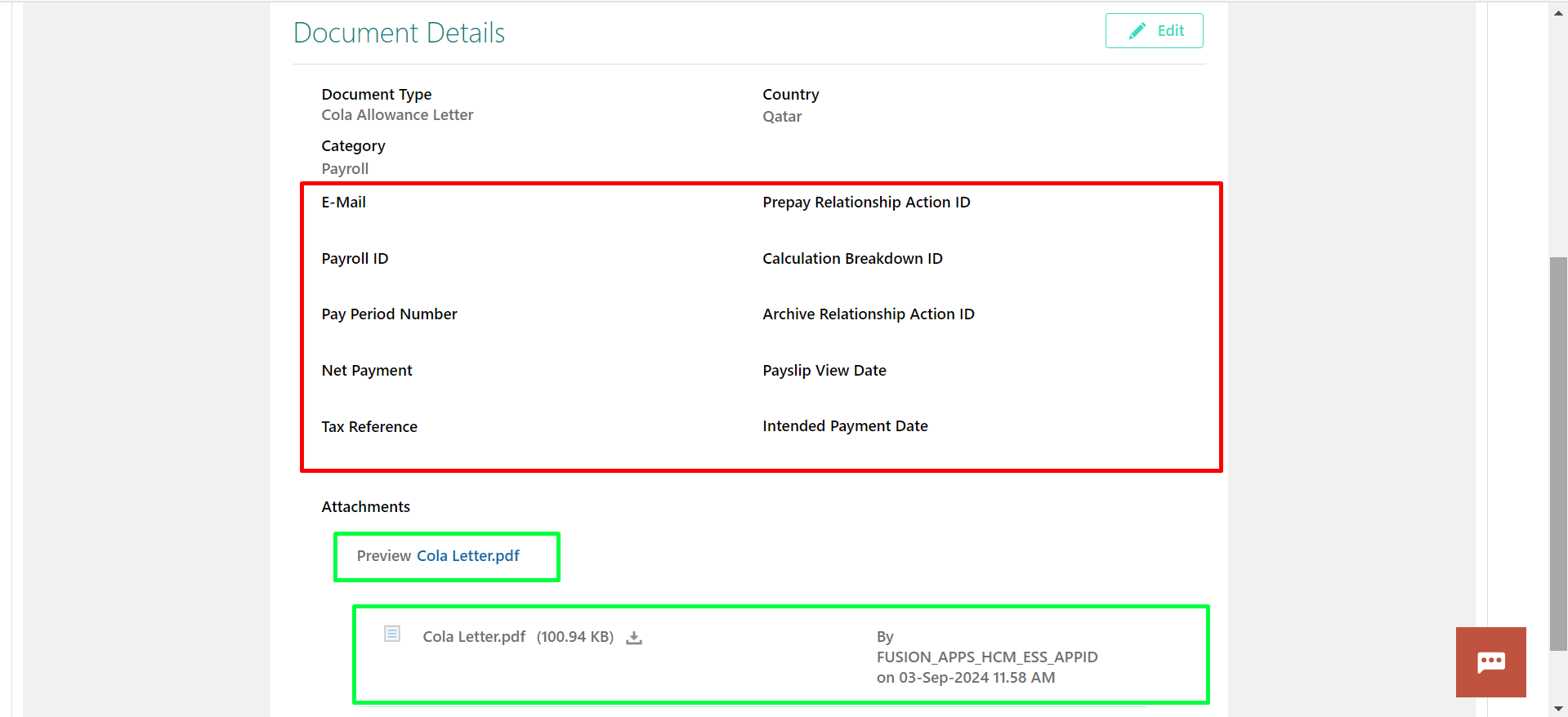Click the 'Intended Payment Date' label
The image size is (1568, 717).
pos(845,426)
